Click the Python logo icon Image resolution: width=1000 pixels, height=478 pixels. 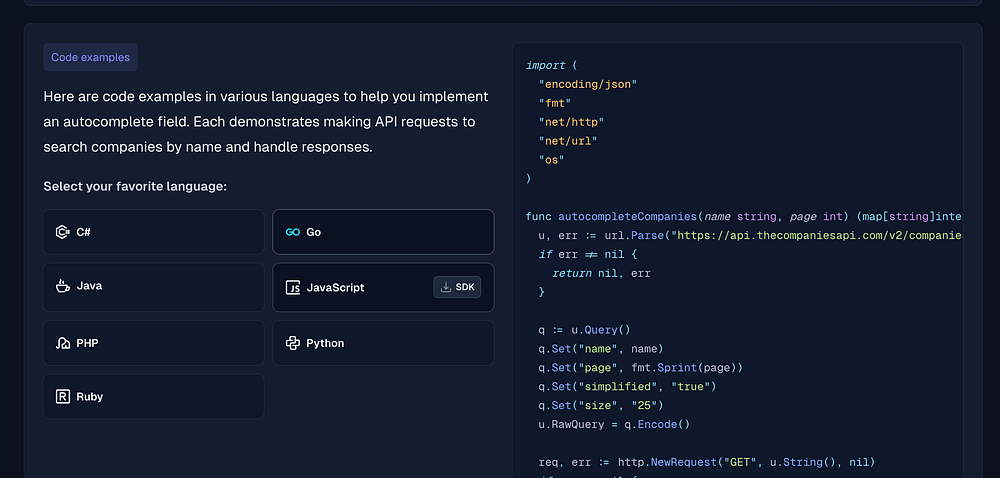[293, 343]
